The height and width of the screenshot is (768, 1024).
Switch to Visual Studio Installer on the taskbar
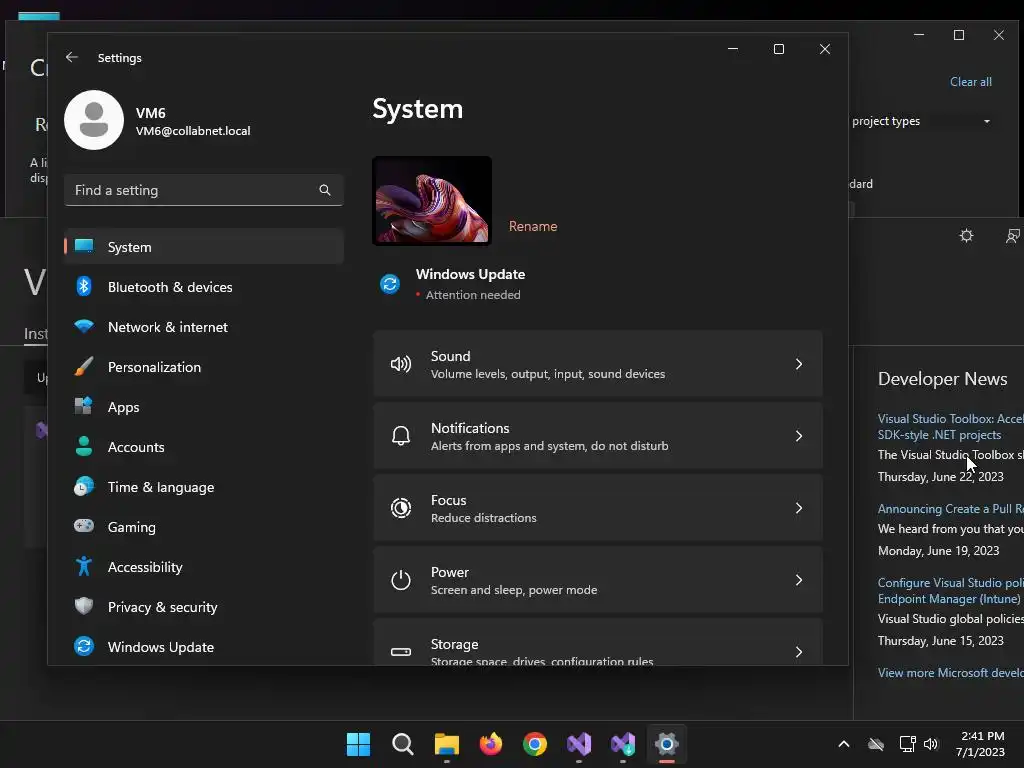[623, 744]
